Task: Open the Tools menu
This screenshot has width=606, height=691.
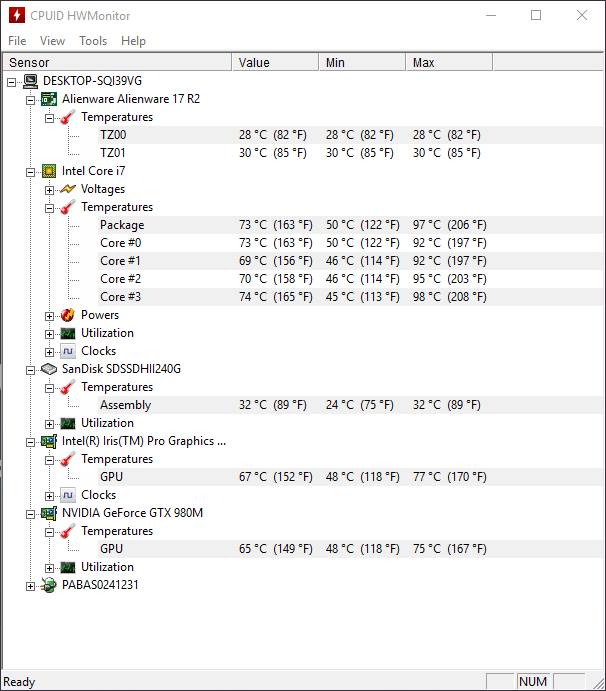Action: point(93,41)
